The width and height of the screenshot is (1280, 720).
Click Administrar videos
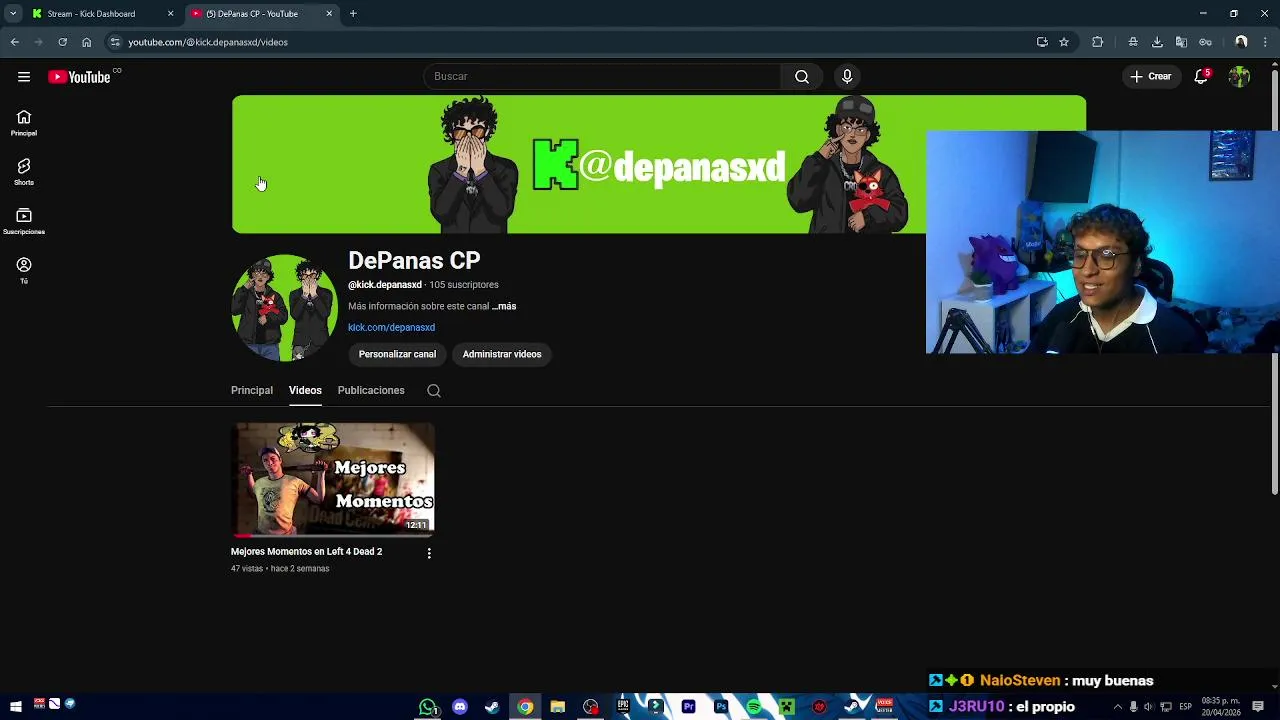coord(502,355)
